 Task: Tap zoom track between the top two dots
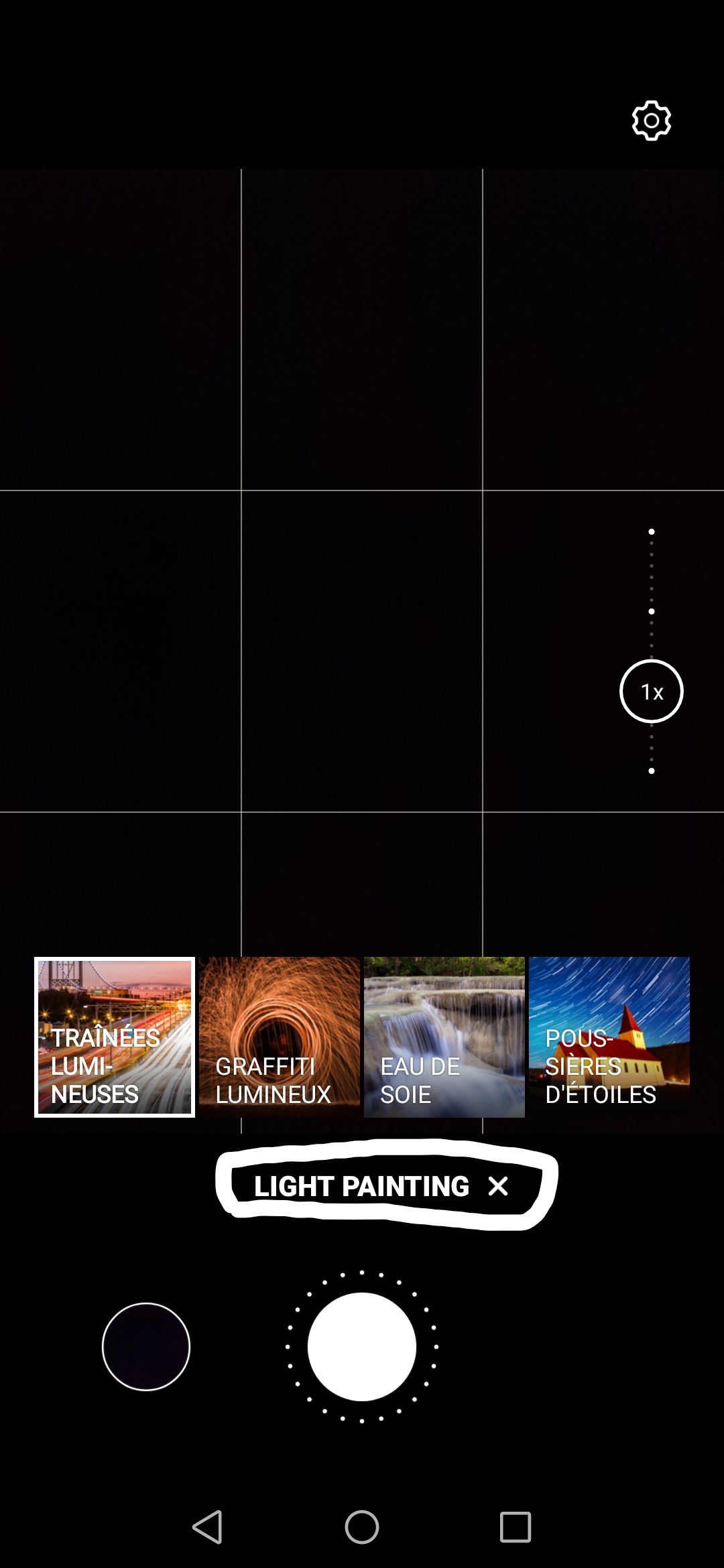point(651,572)
